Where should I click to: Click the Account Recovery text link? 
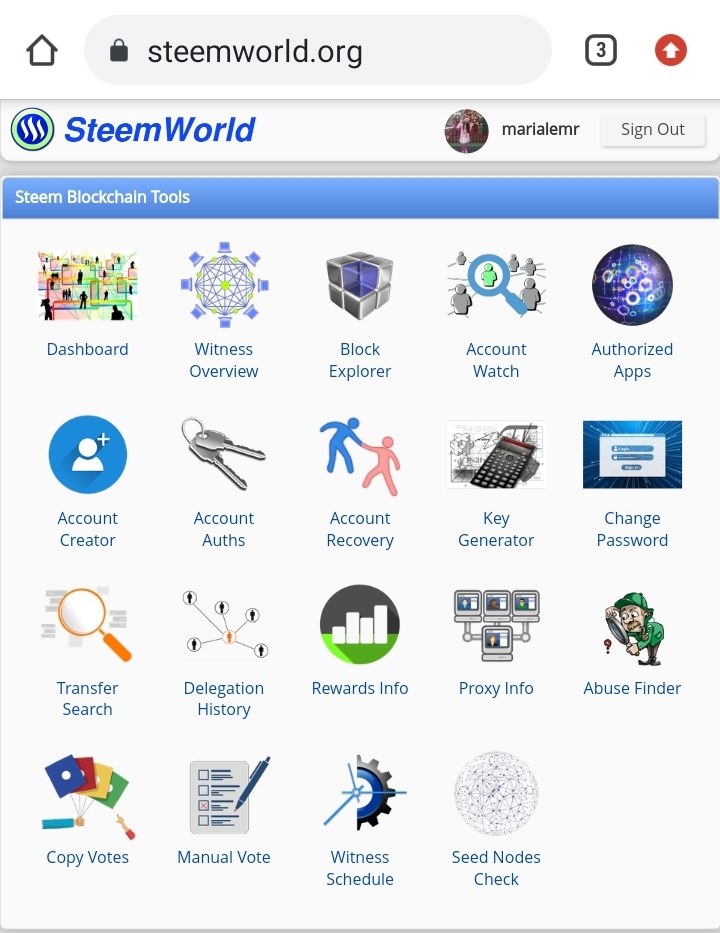click(360, 529)
